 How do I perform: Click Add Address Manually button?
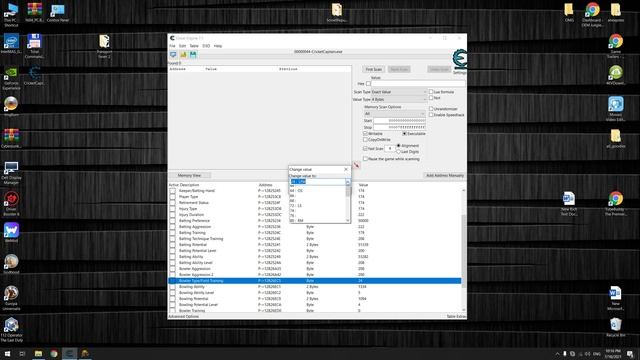point(444,176)
